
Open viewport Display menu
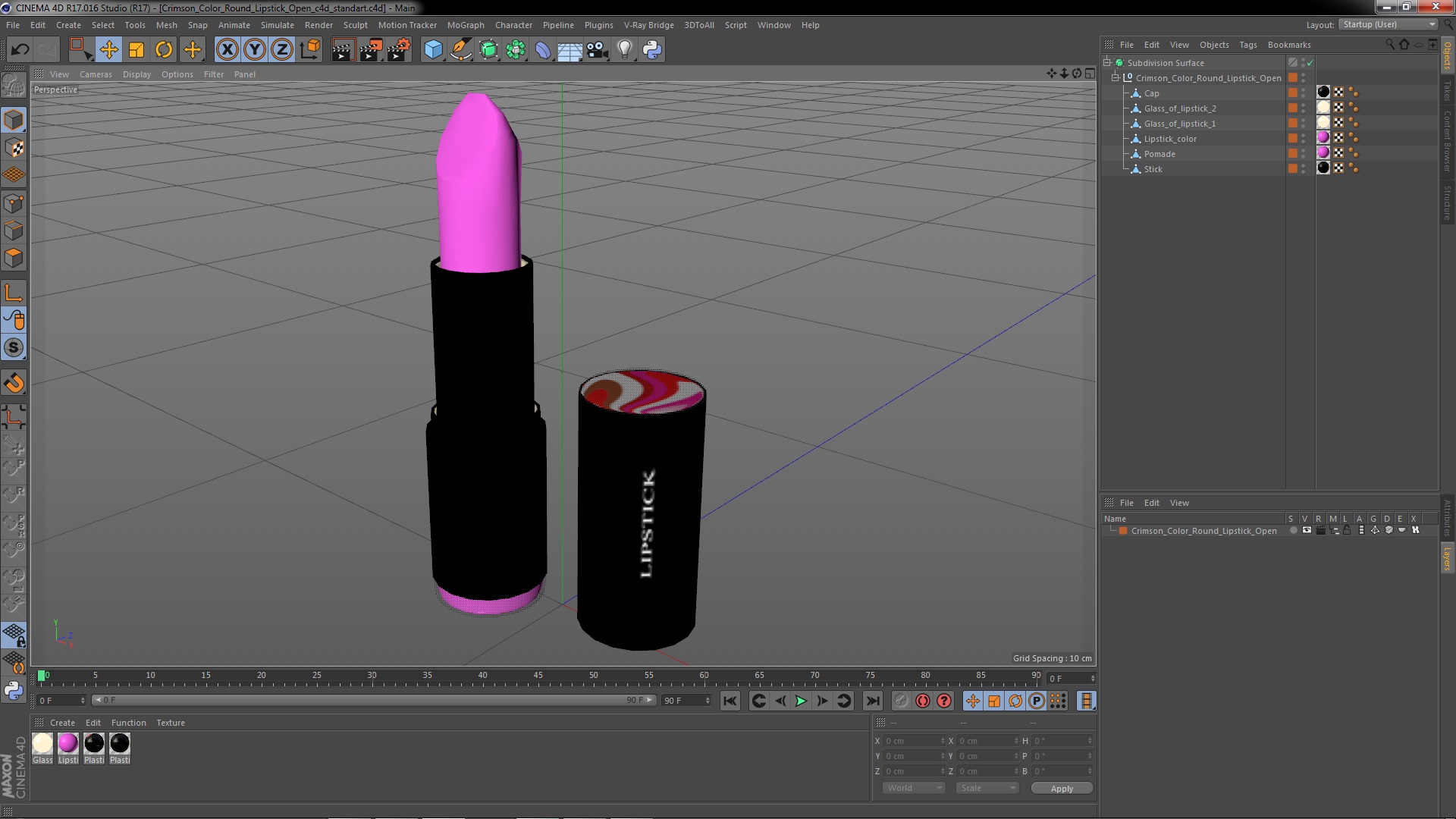click(136, 74)
